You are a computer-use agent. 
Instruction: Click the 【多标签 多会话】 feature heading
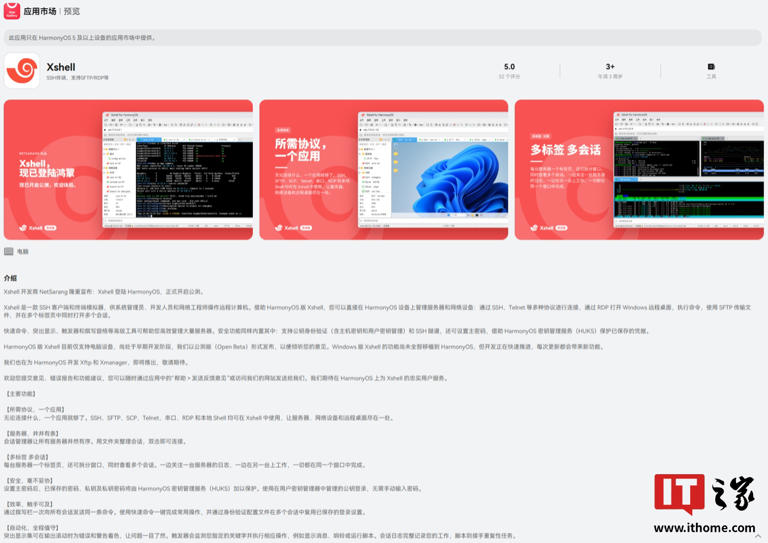point(28,457)
